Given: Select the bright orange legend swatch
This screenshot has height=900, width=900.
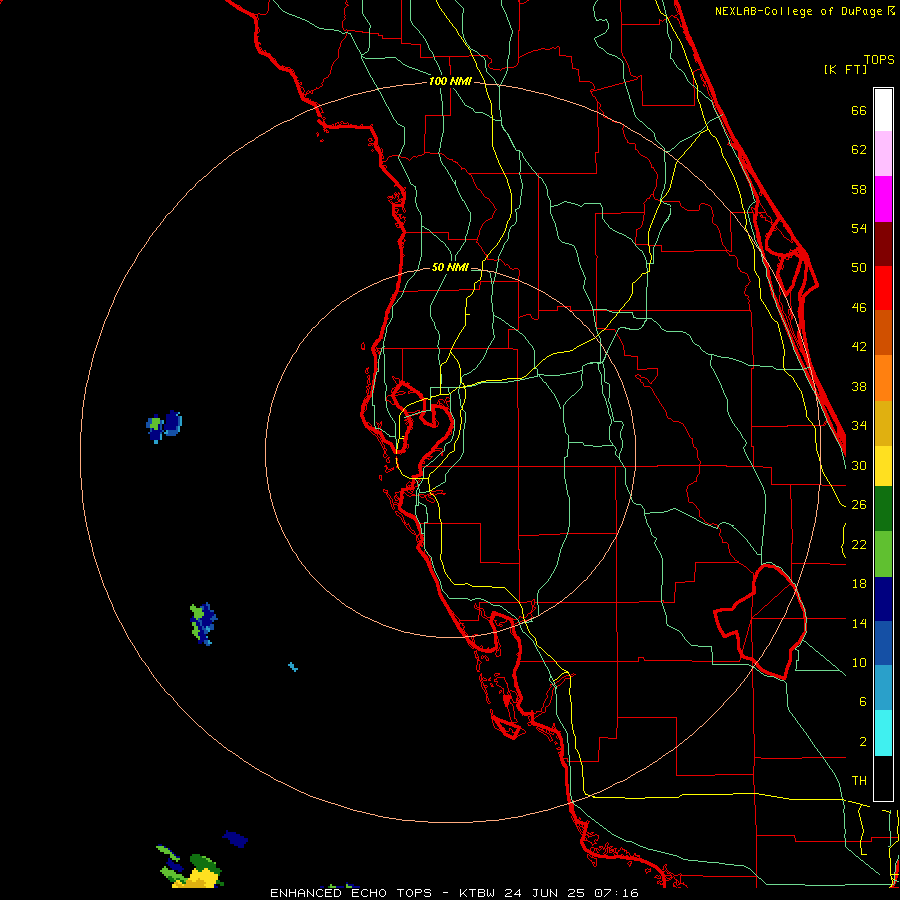Looking at the screenshot, I should (883, 378).
